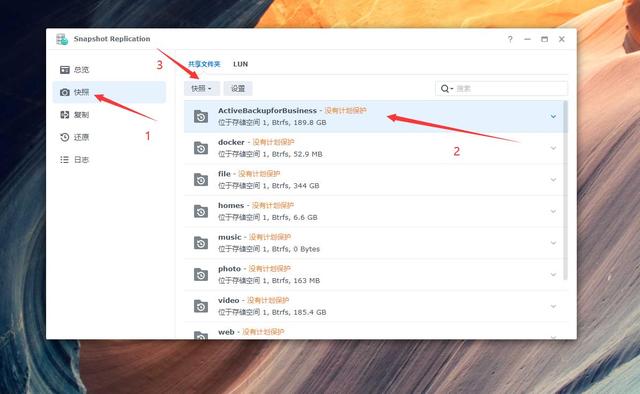The height and width of the screenshot is (394, 640).
Task: Open the 还原 restore sidebar icon
Action: tap(64, 137)
